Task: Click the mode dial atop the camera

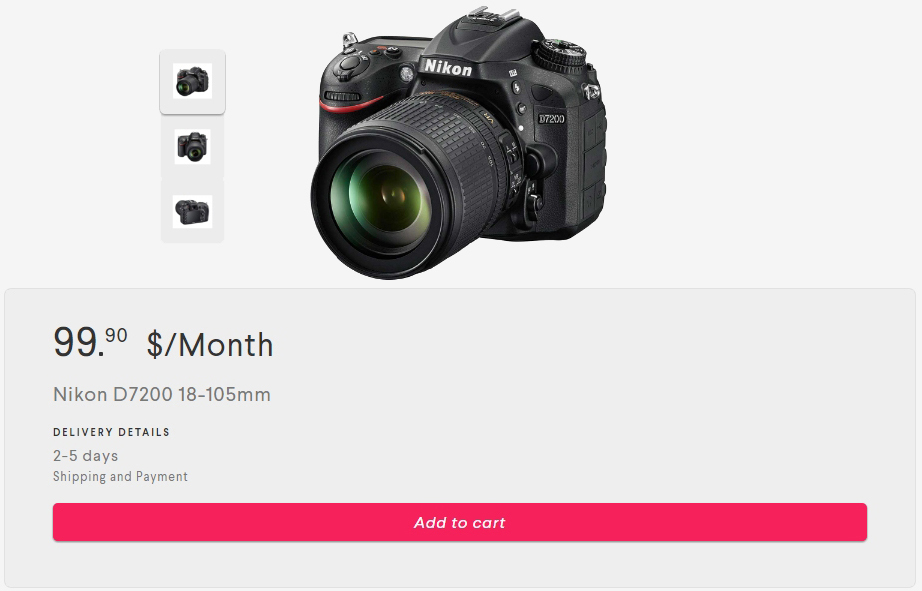Action: [559, 54]
